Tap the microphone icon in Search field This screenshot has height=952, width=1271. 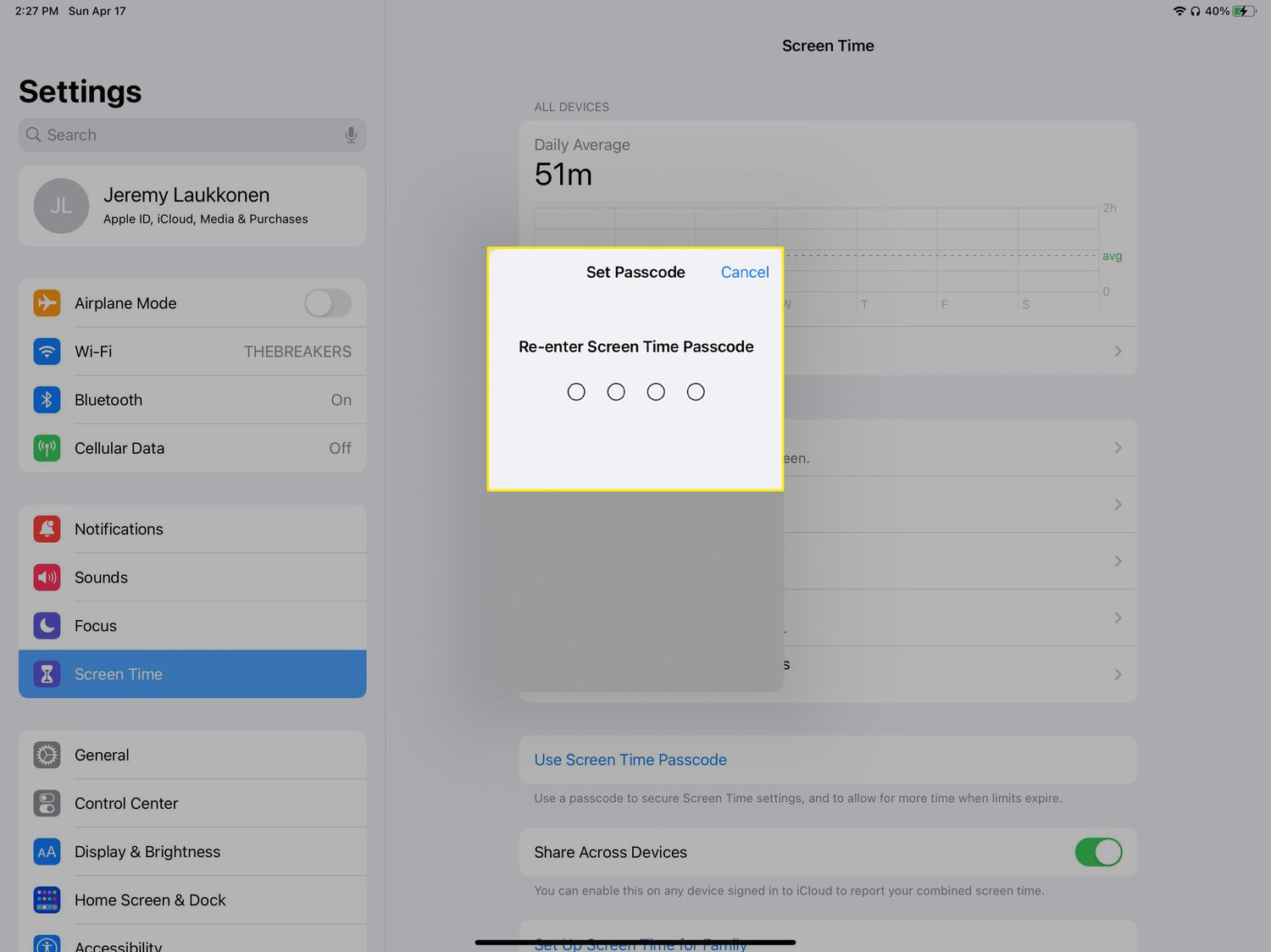click(351, 136)
